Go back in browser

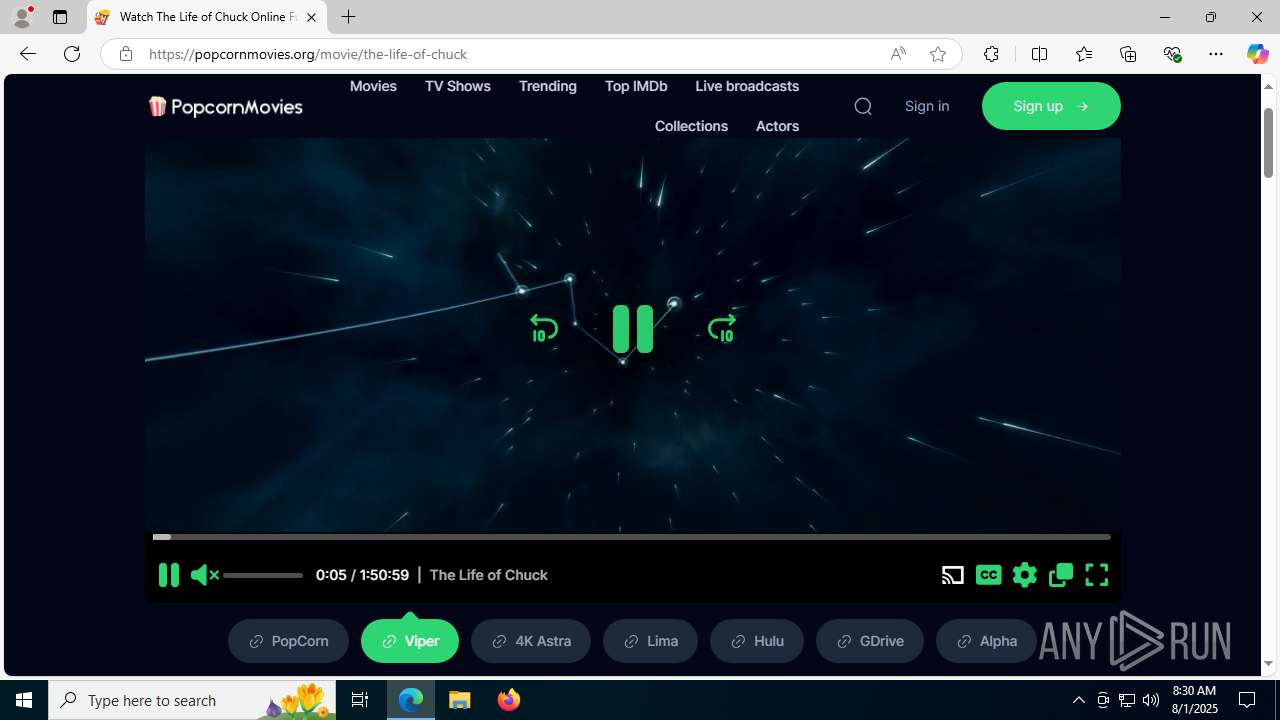[x=27, y=54]
